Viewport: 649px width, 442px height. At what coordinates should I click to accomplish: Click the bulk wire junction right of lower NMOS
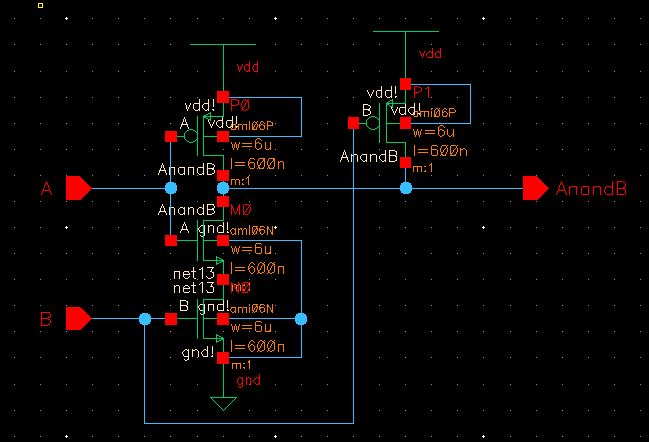pyautogui.click(x=301, y=319)
